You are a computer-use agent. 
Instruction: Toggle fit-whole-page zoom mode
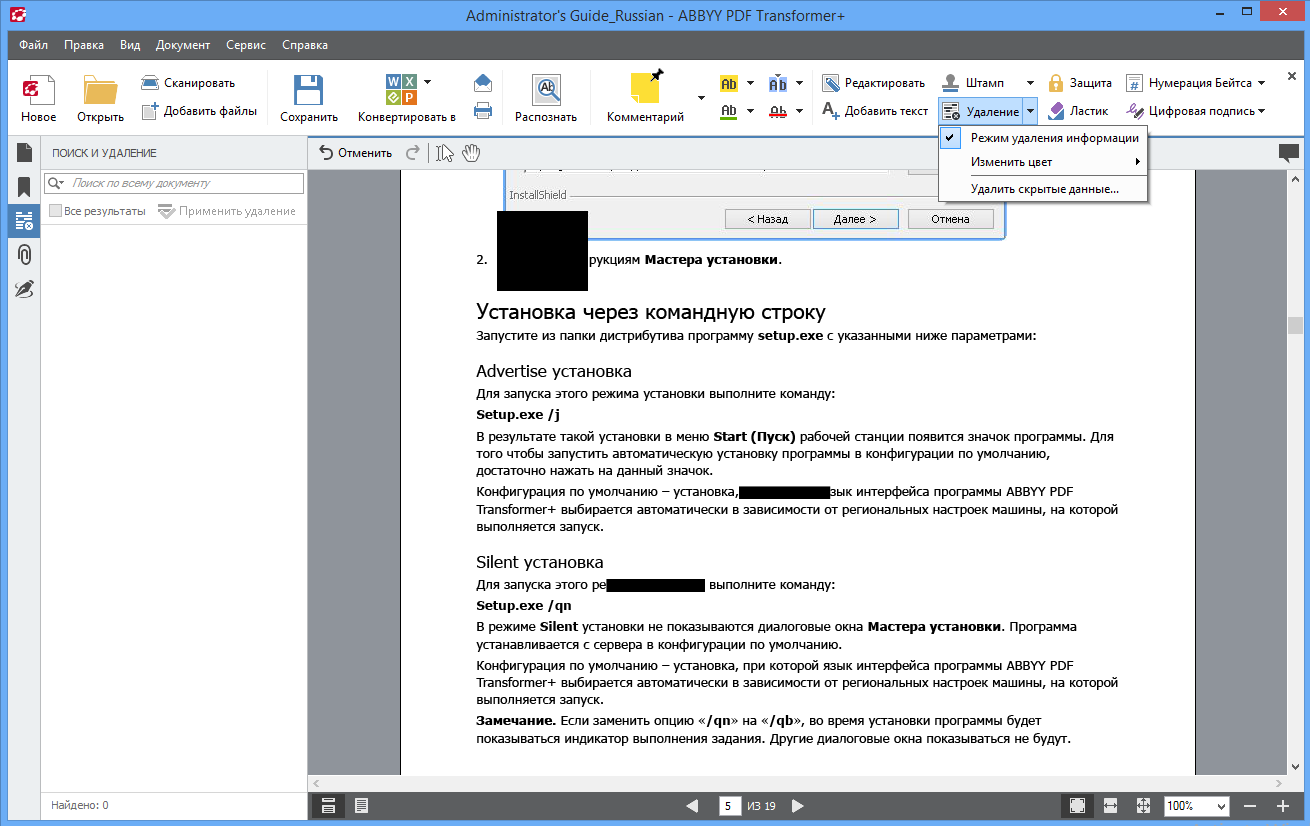(1143, 805)
